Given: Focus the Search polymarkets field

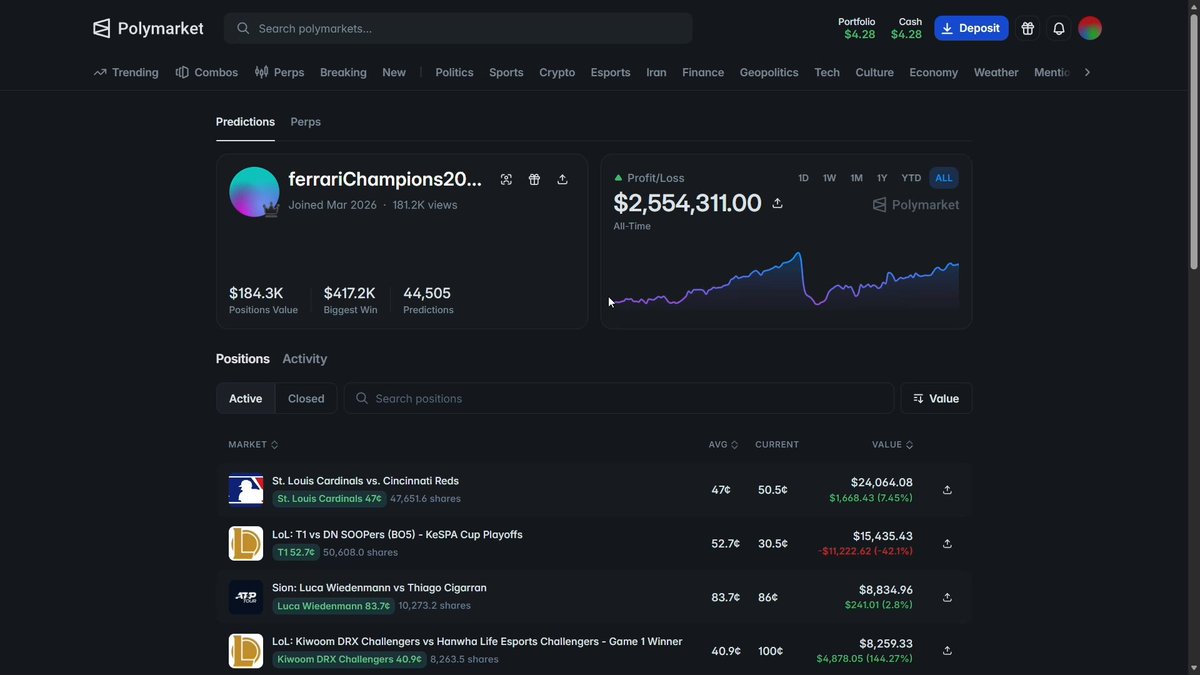Looking at the screenshot, I should pyautogui.click(x=458, y=28).
